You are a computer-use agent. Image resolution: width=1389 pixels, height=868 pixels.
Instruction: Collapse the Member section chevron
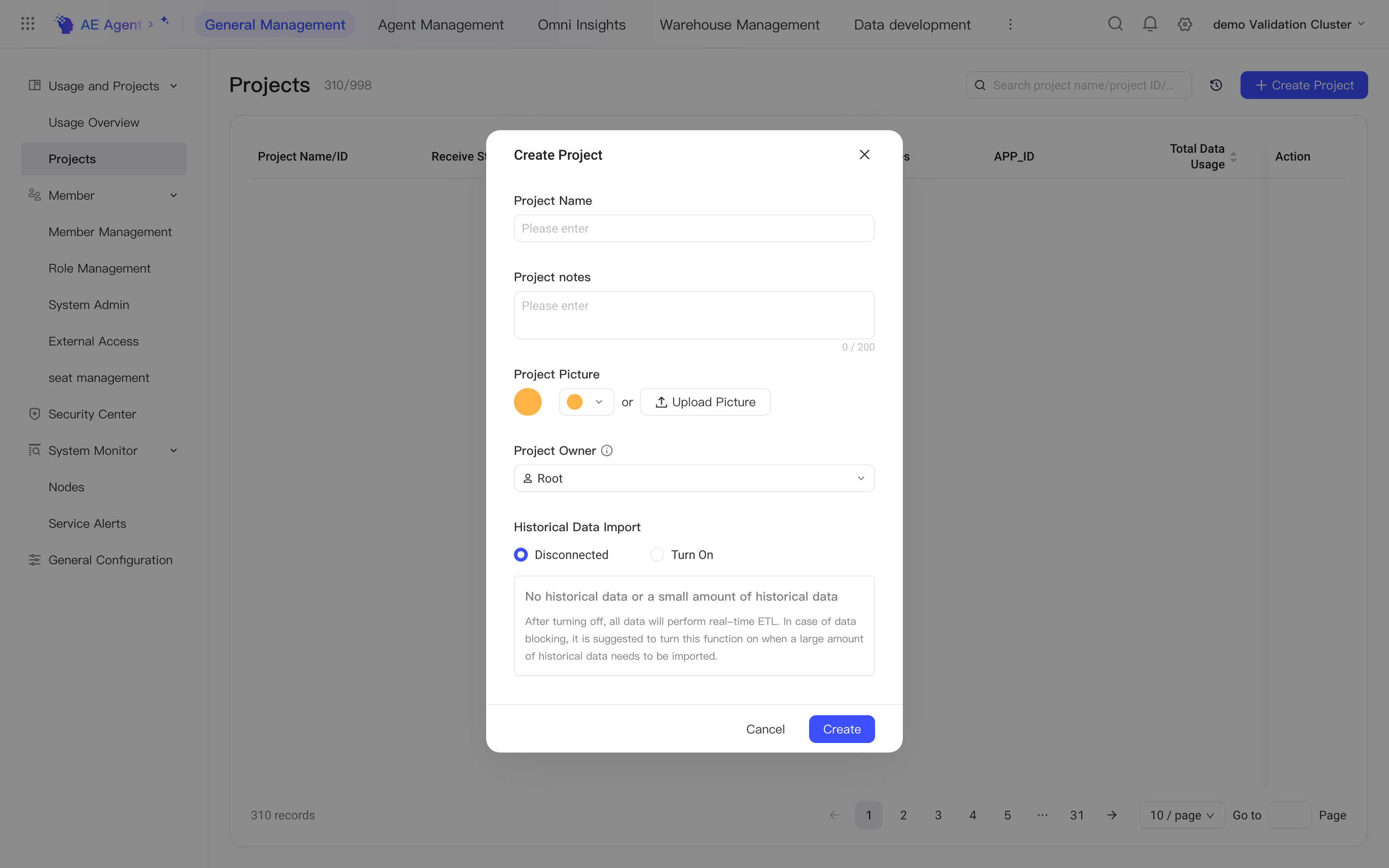(x=173, y=195)
